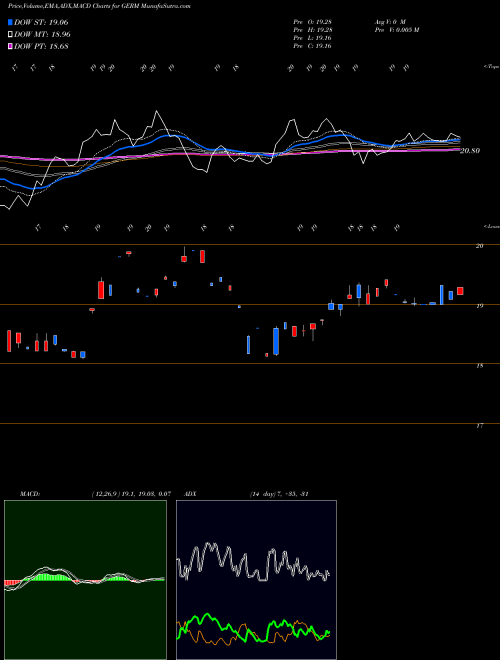Click the white DOW MT legend swatch
Screen dimensions: 500x660
pyautogui.click(x=10, y=35)
